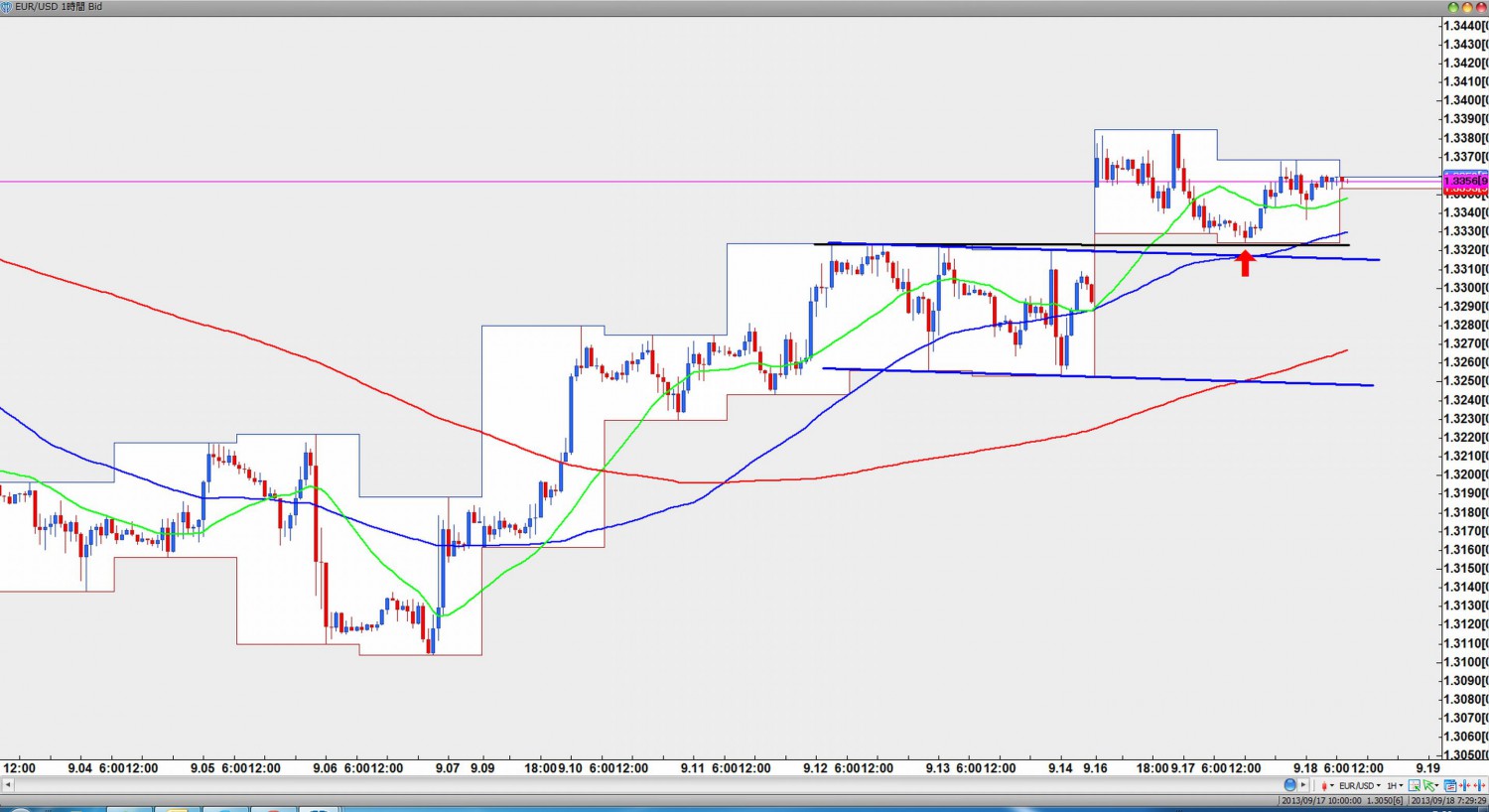Screen dimensions: 1489x812
Task: Click the red up arrow marker on chart
Action: pos(1245,264)
